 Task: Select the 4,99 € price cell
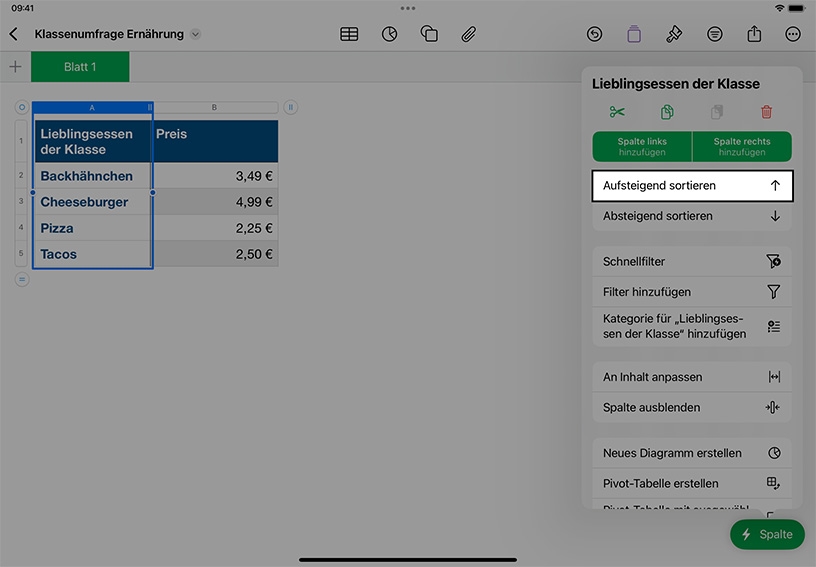(x=215, y=202)
